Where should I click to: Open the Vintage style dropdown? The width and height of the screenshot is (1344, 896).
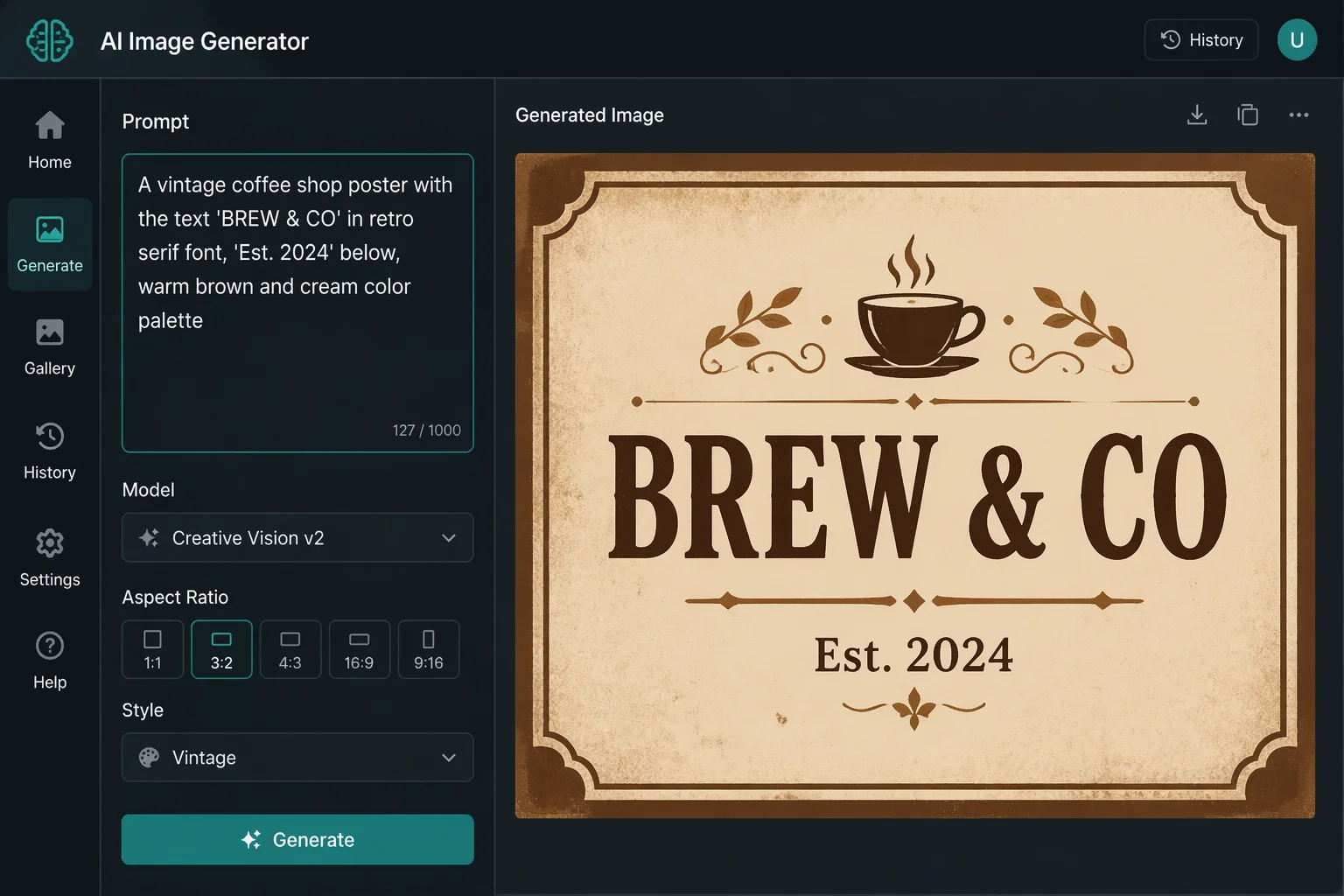pos(297,757)
